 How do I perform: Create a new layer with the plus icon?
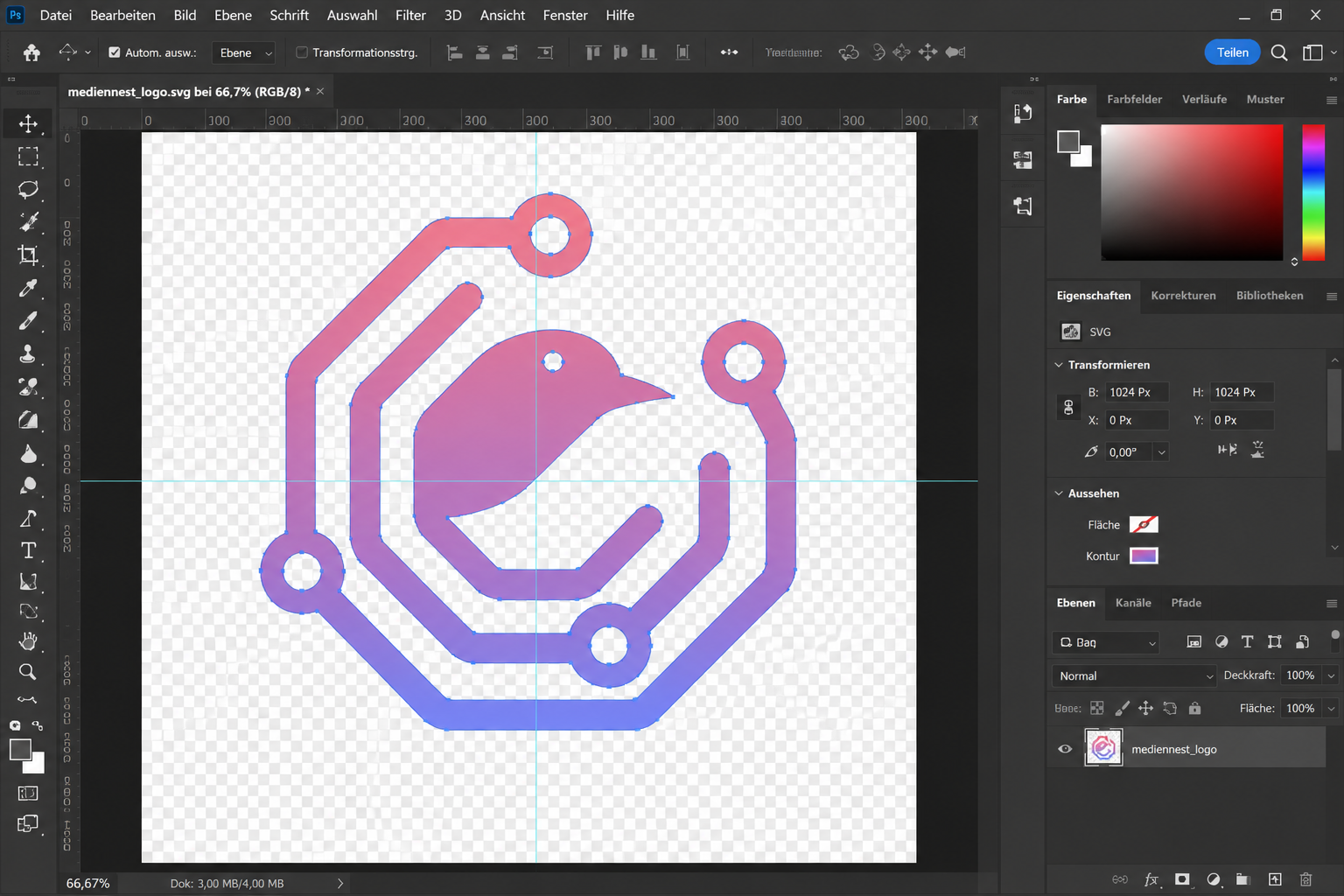(1275, 879)
